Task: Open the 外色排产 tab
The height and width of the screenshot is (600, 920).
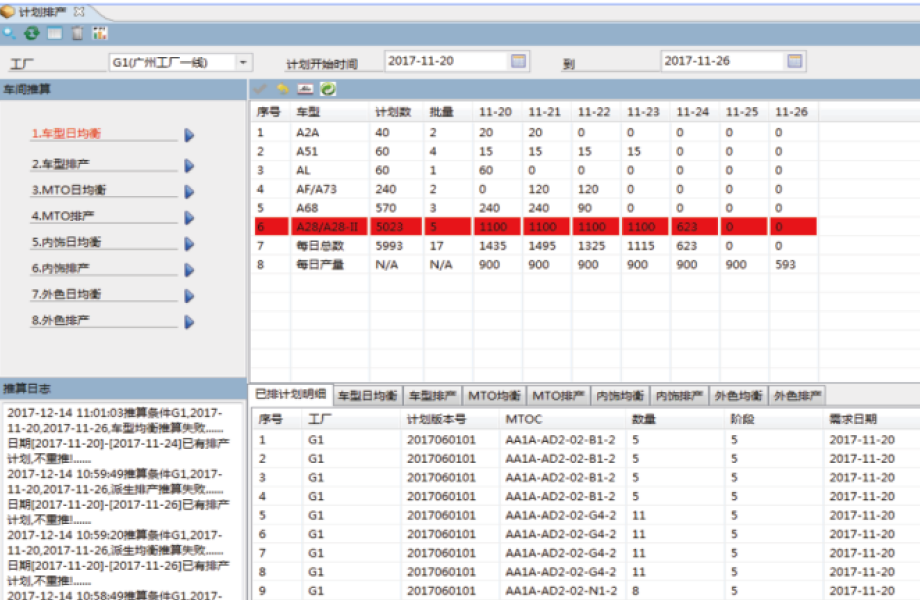Action: click(x=797, y=395)
